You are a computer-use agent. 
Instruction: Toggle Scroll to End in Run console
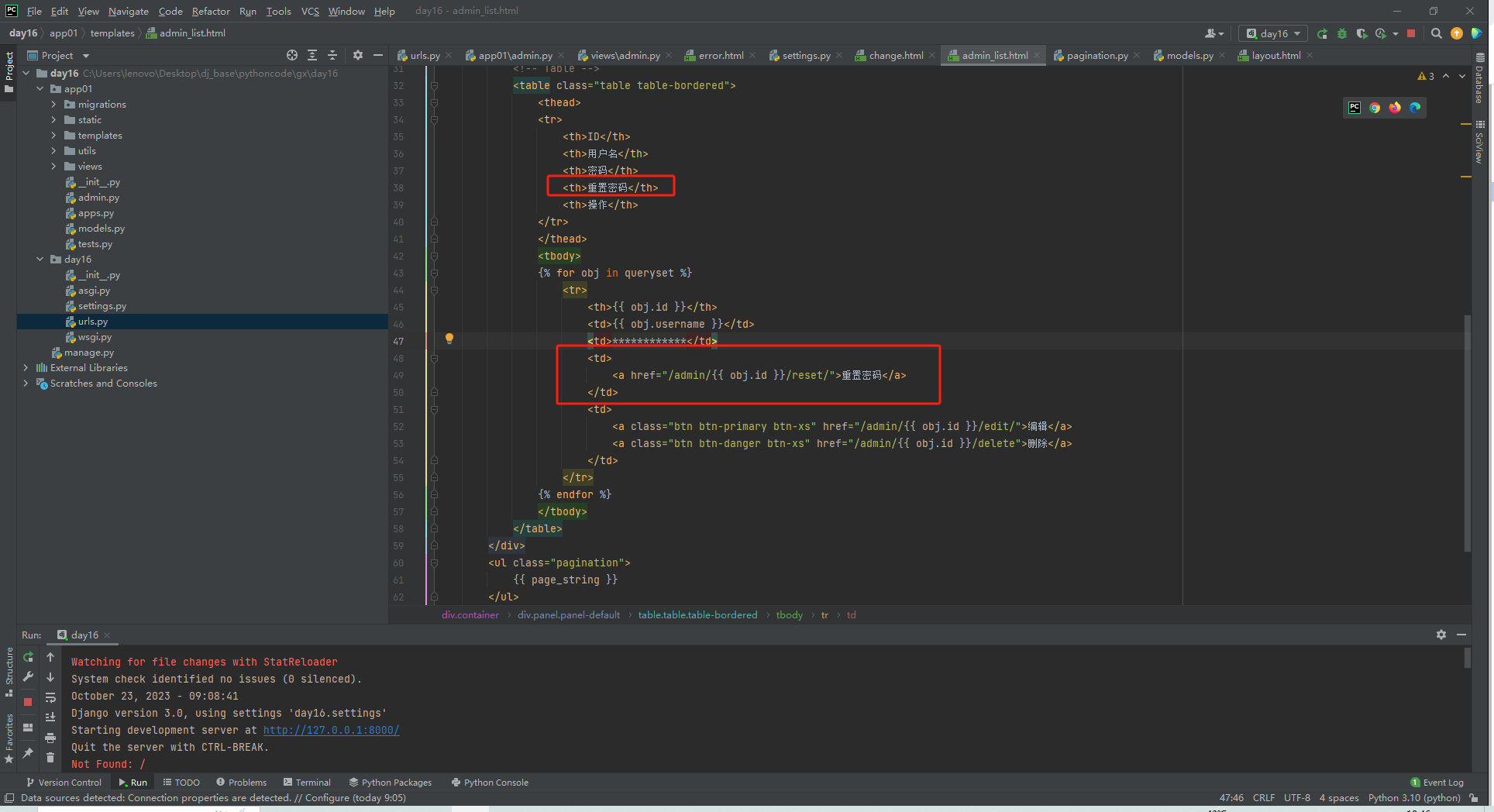point(50,717)
